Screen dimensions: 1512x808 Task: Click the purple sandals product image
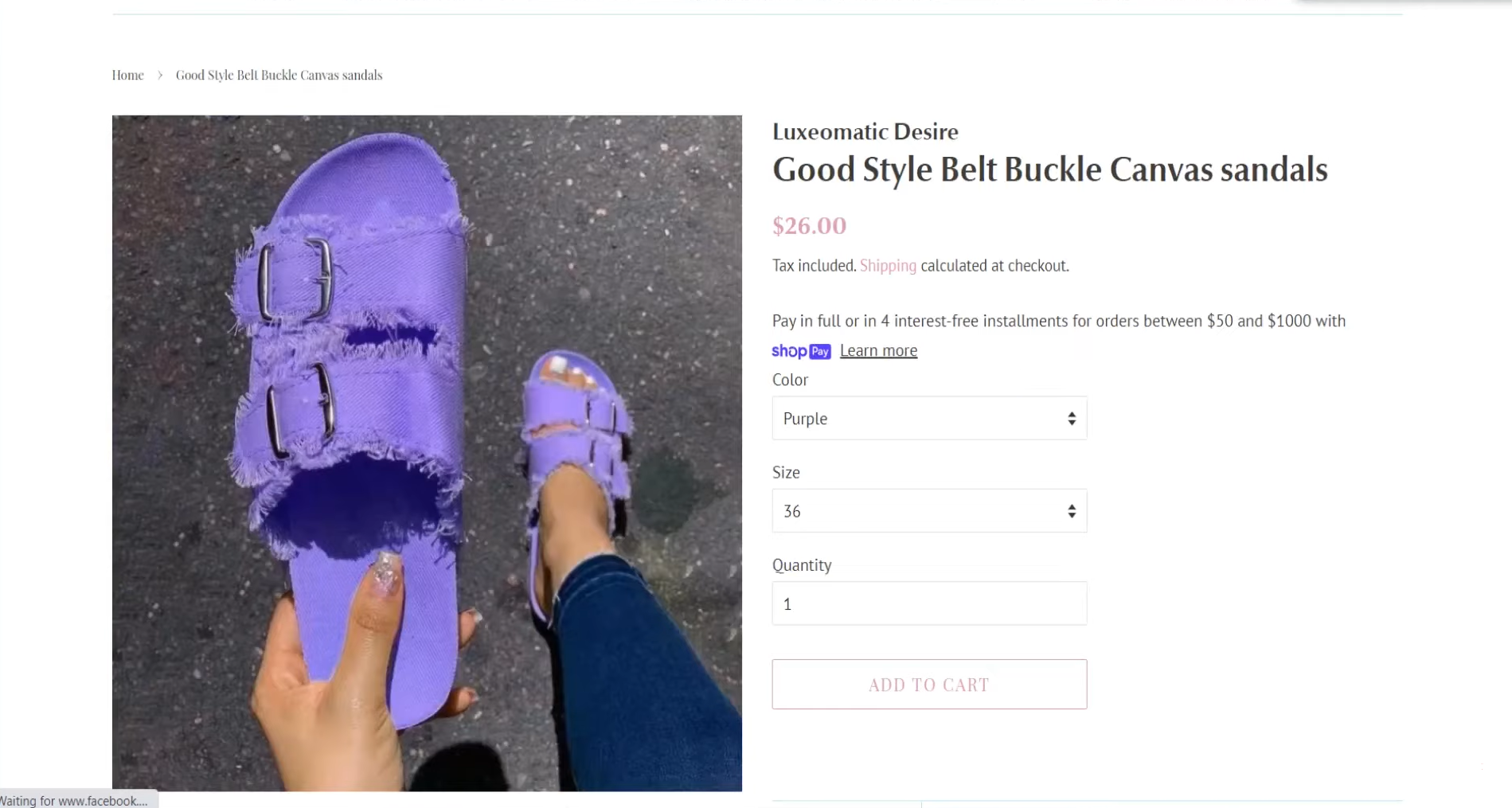[x=427, y=453]
